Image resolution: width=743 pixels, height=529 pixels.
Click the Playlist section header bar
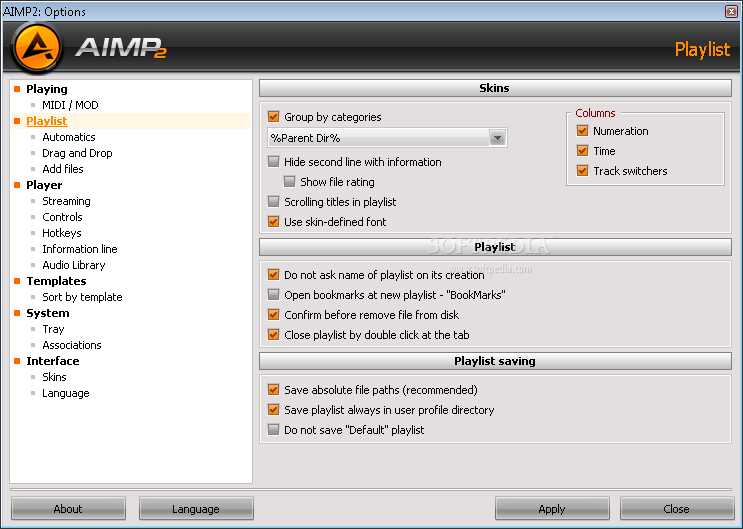[495, 247]
